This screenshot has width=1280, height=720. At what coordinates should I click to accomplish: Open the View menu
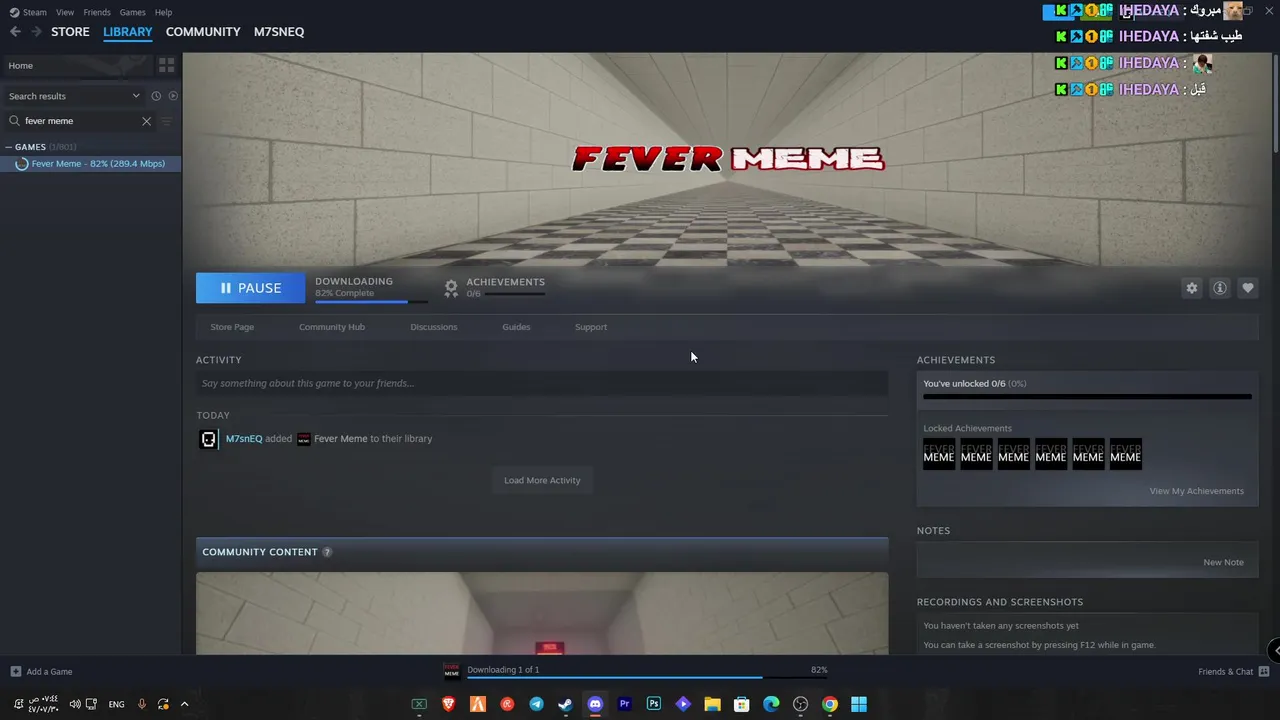(65, 12)
